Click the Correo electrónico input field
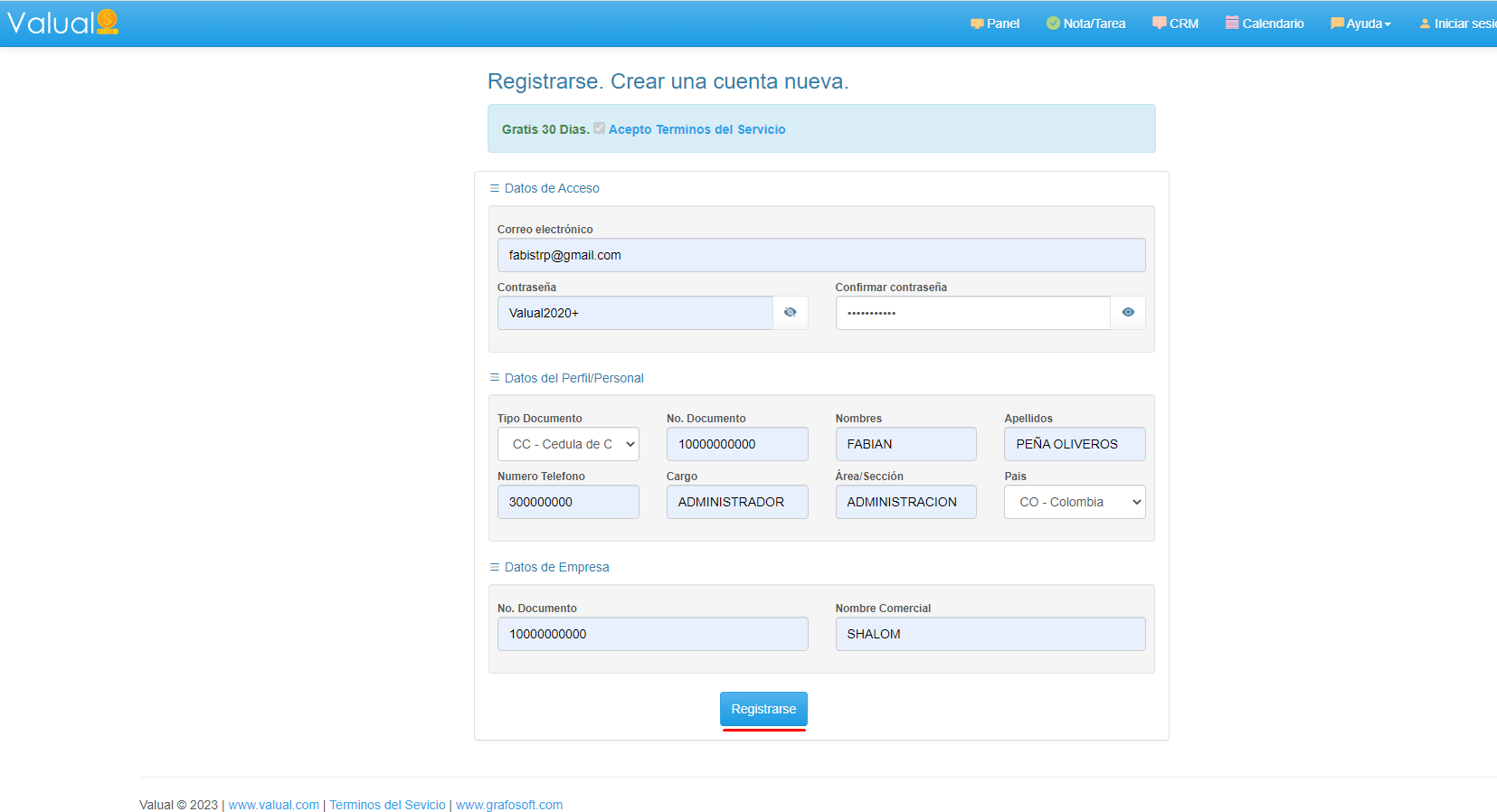The image size is (1497, 812). [821, 255]
